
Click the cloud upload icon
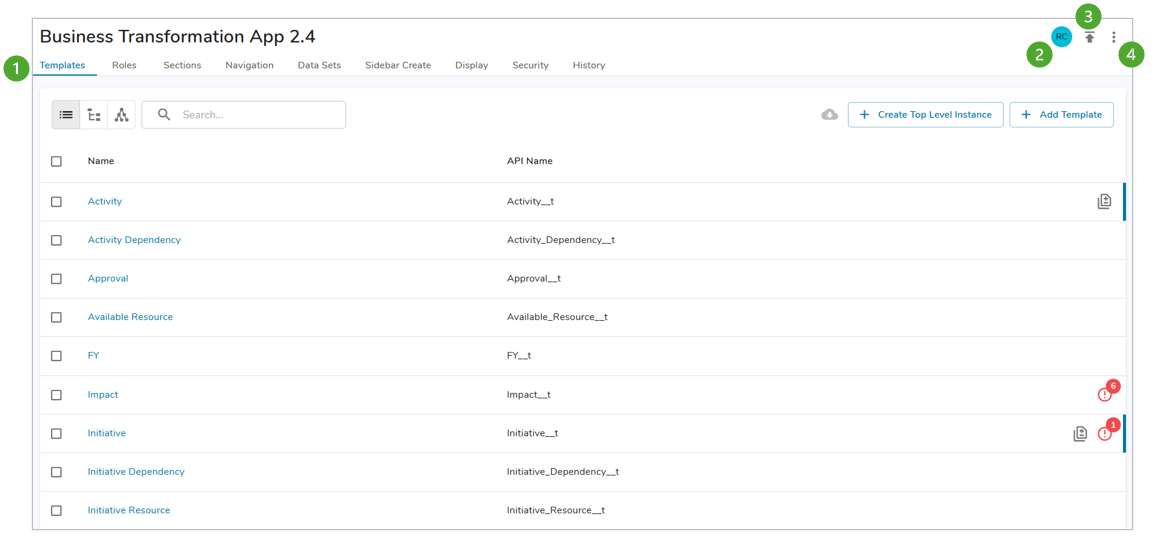pos(829,115)
